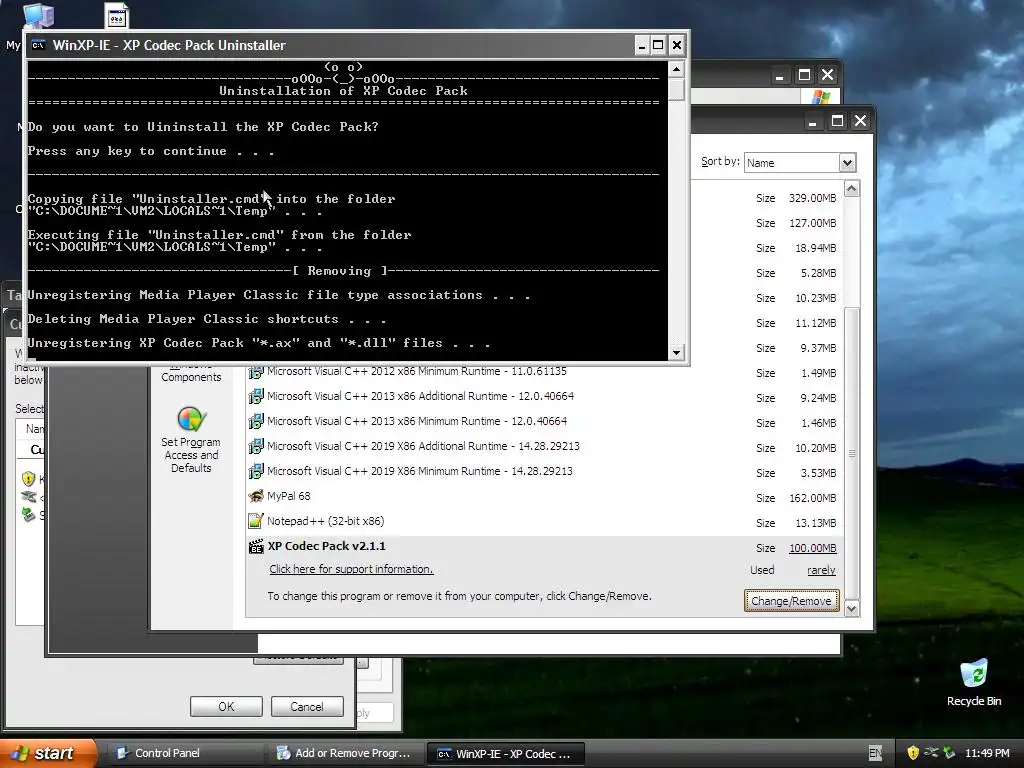Image resolution: width=1024 pixels, height=768 pixels.
Task: Click the MyPal 68 icon
Action: tap(256, 496)
